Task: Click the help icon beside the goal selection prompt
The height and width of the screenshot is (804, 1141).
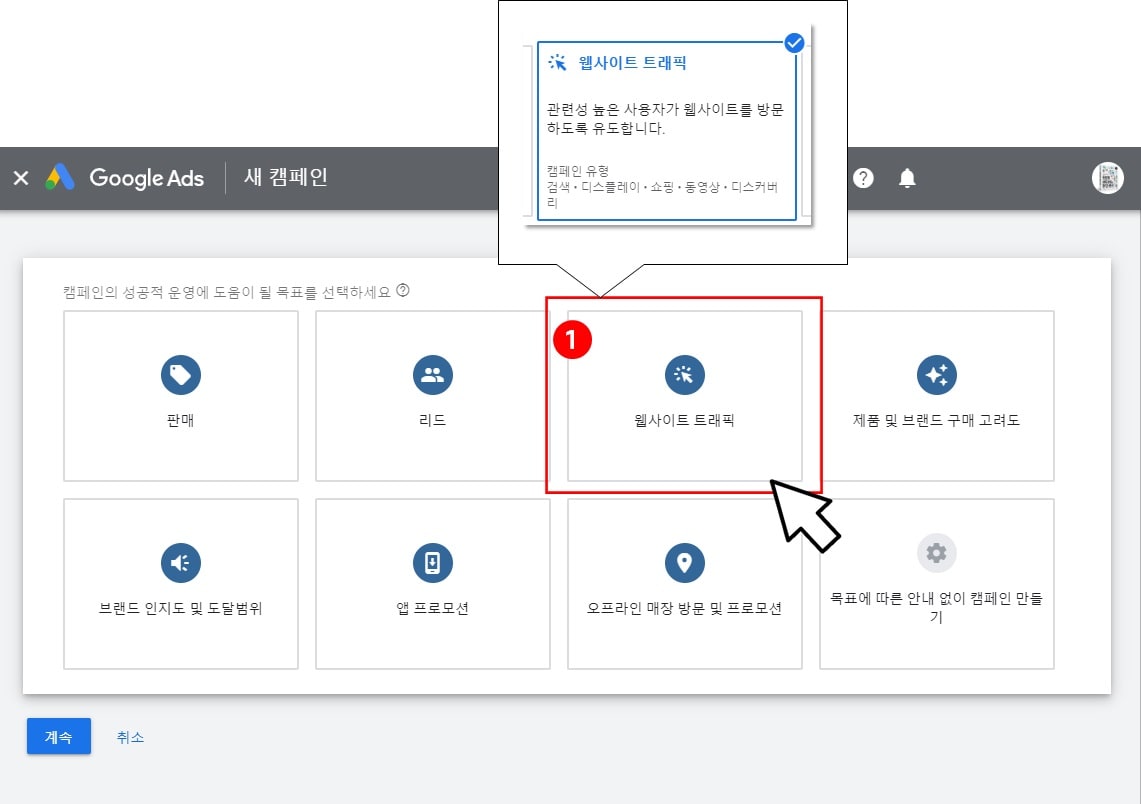Action: pos(402,290)
